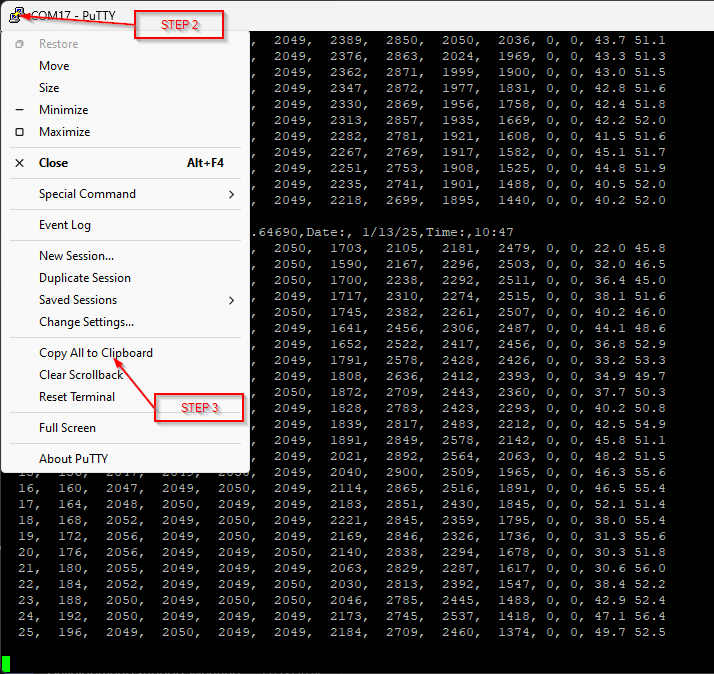Open About PuTTY

pyautogui.click(x=74, y=459)
